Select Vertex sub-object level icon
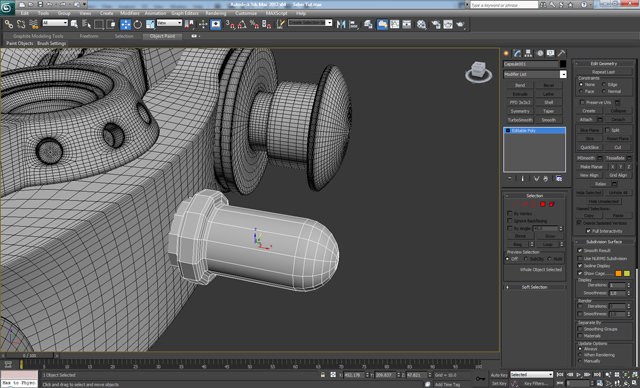 pos(516,204)
